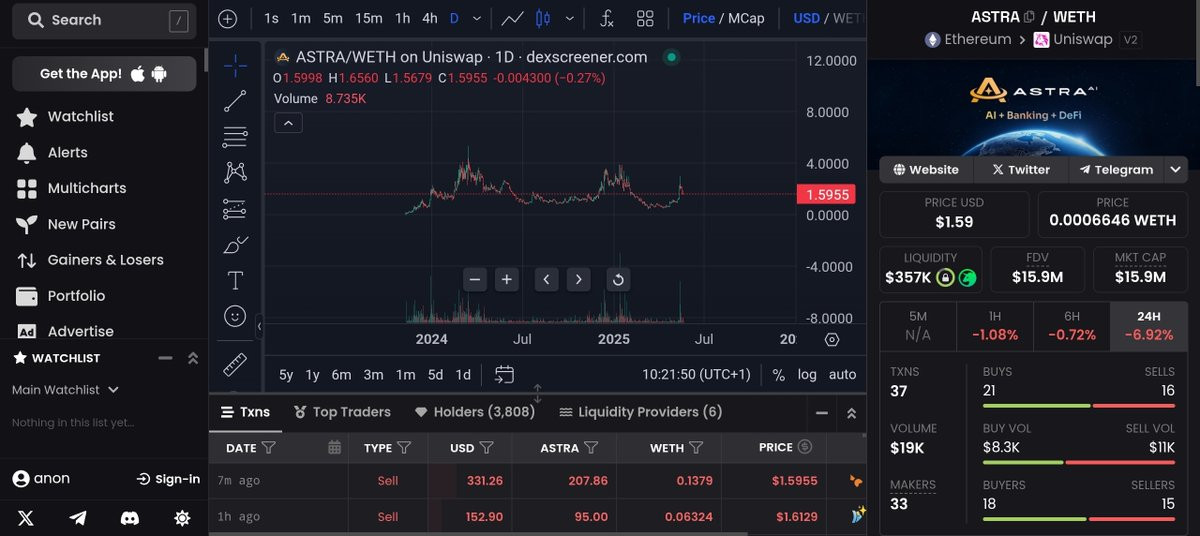Select the 24H stats tab
Screen dimensions: 1200x536
(1149, 326)
